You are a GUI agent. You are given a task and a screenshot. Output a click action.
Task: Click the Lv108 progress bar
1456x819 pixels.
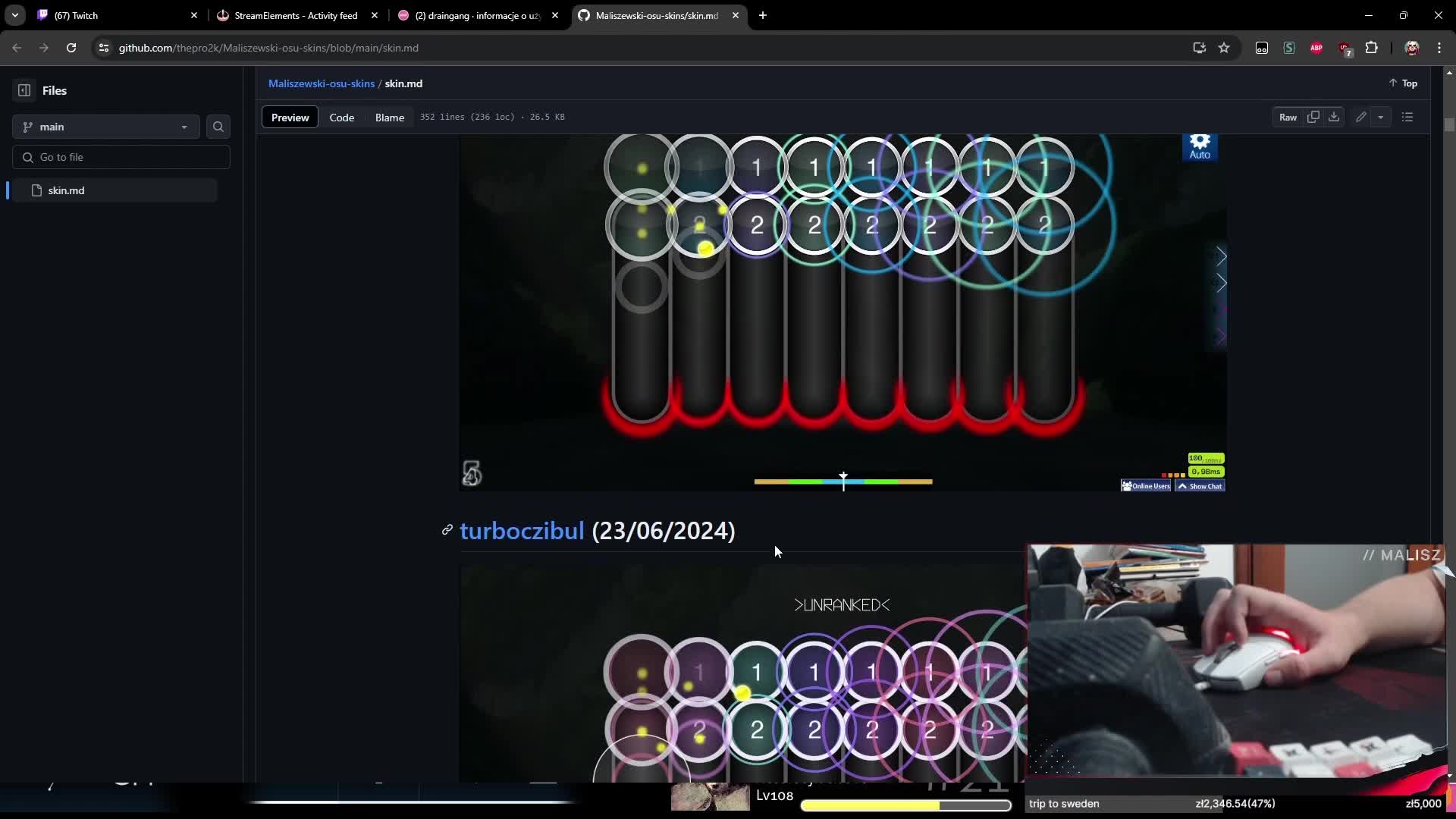click(906, 805)
